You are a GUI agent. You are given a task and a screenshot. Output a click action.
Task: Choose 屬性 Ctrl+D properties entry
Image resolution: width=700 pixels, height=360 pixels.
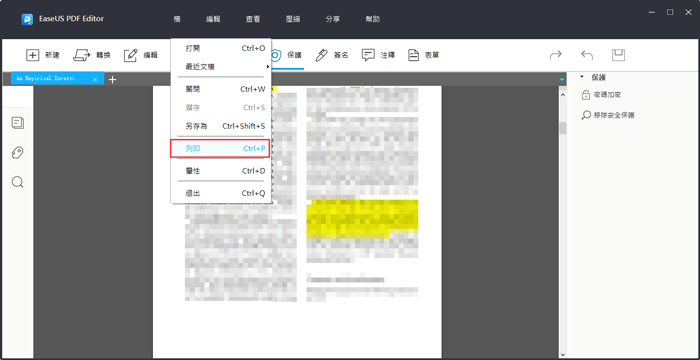tap(221, 171)
